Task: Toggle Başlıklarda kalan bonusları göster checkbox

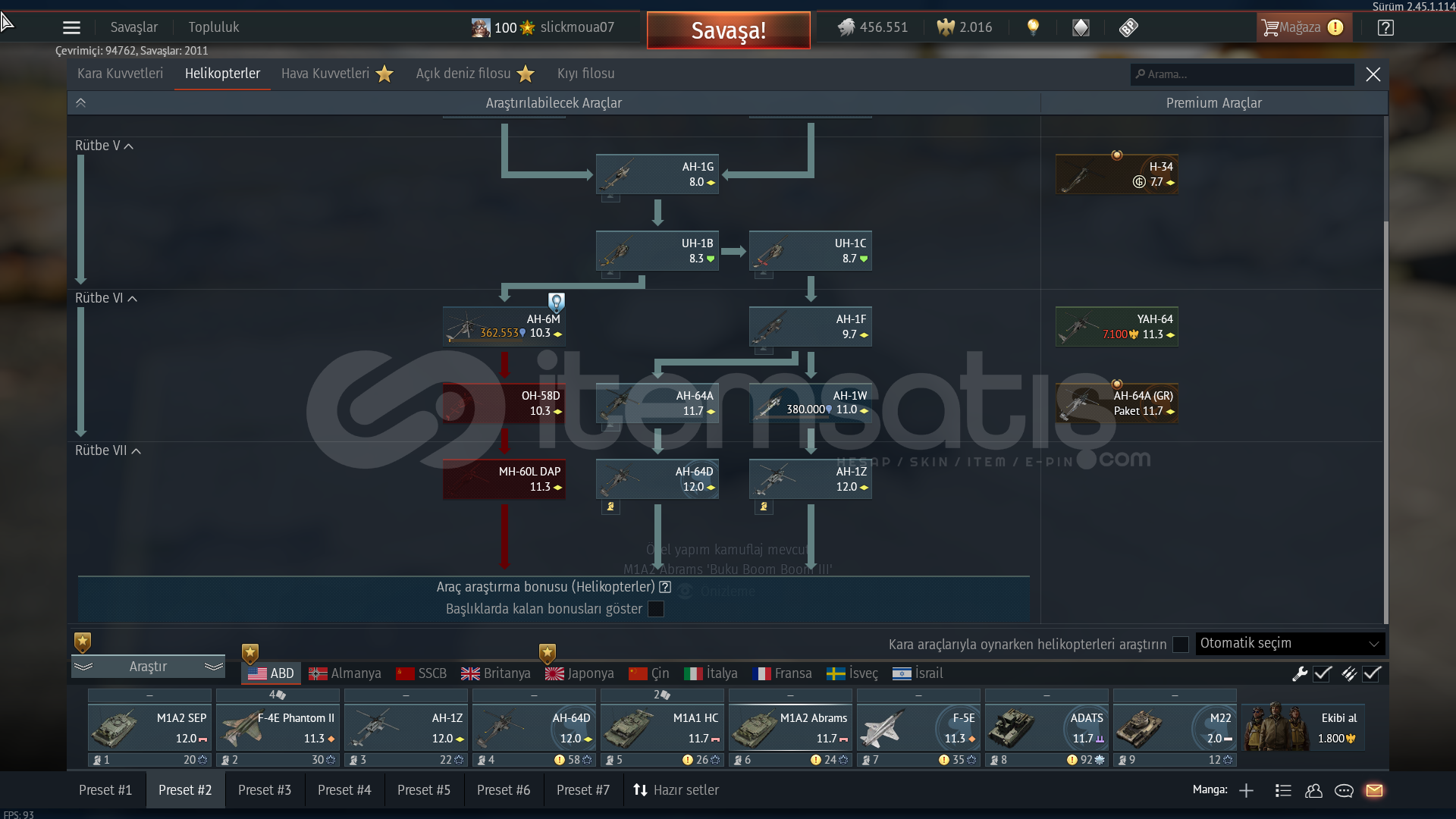Action: click(x=656, y=609)
